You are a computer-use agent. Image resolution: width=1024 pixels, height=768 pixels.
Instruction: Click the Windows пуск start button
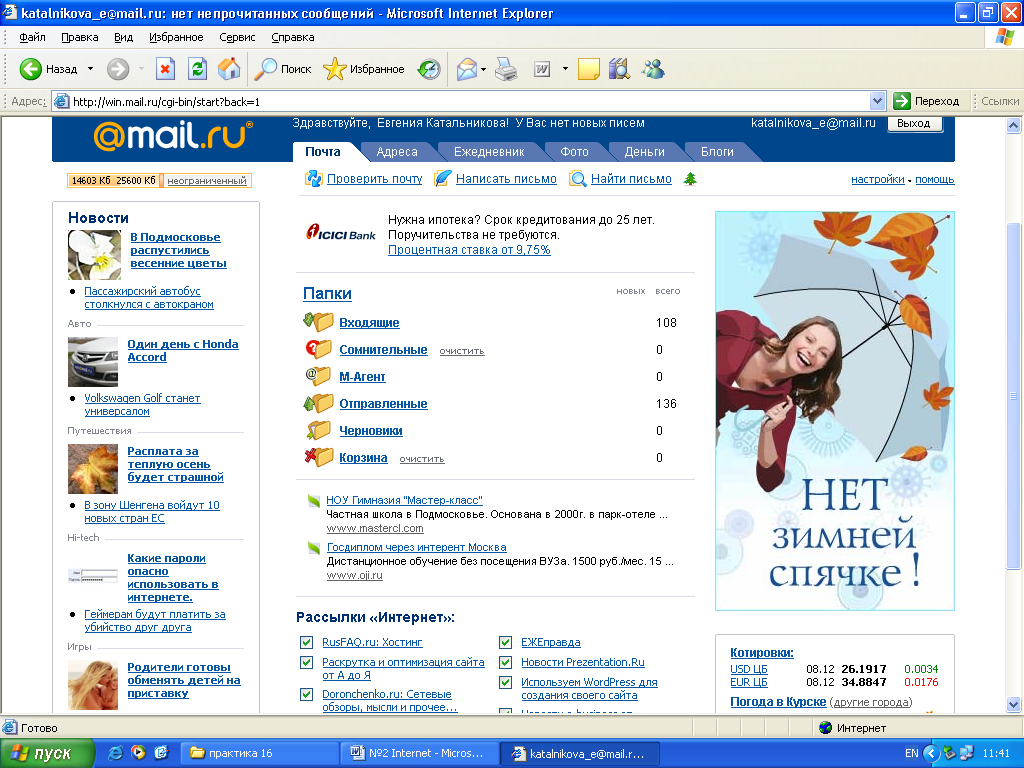click(47, 753)
